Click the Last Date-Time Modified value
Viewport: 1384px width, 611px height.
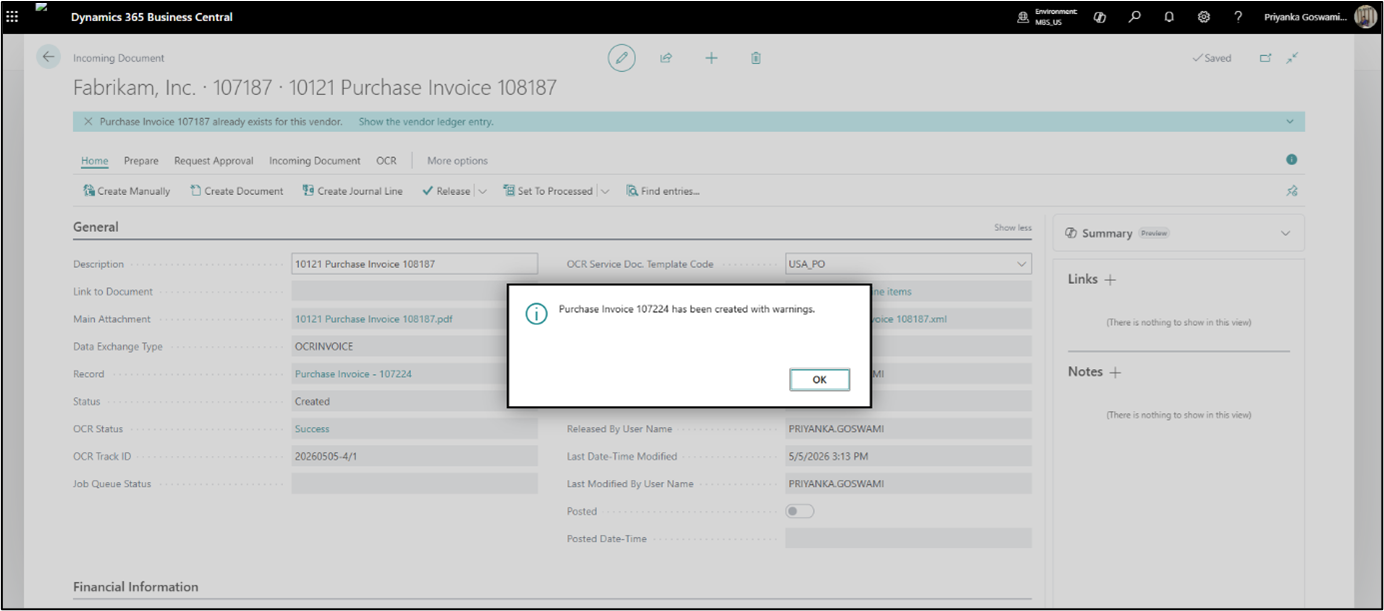click(908, 456)
